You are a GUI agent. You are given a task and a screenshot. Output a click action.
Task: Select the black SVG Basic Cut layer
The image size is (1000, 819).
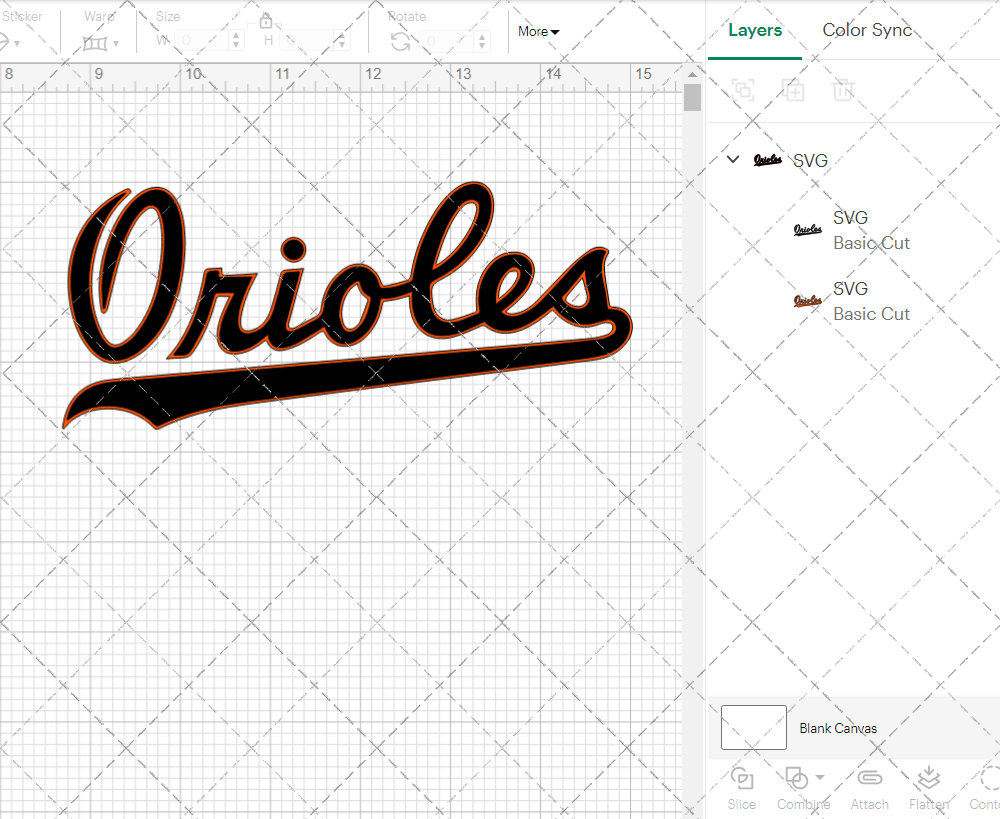coord(870,230)
